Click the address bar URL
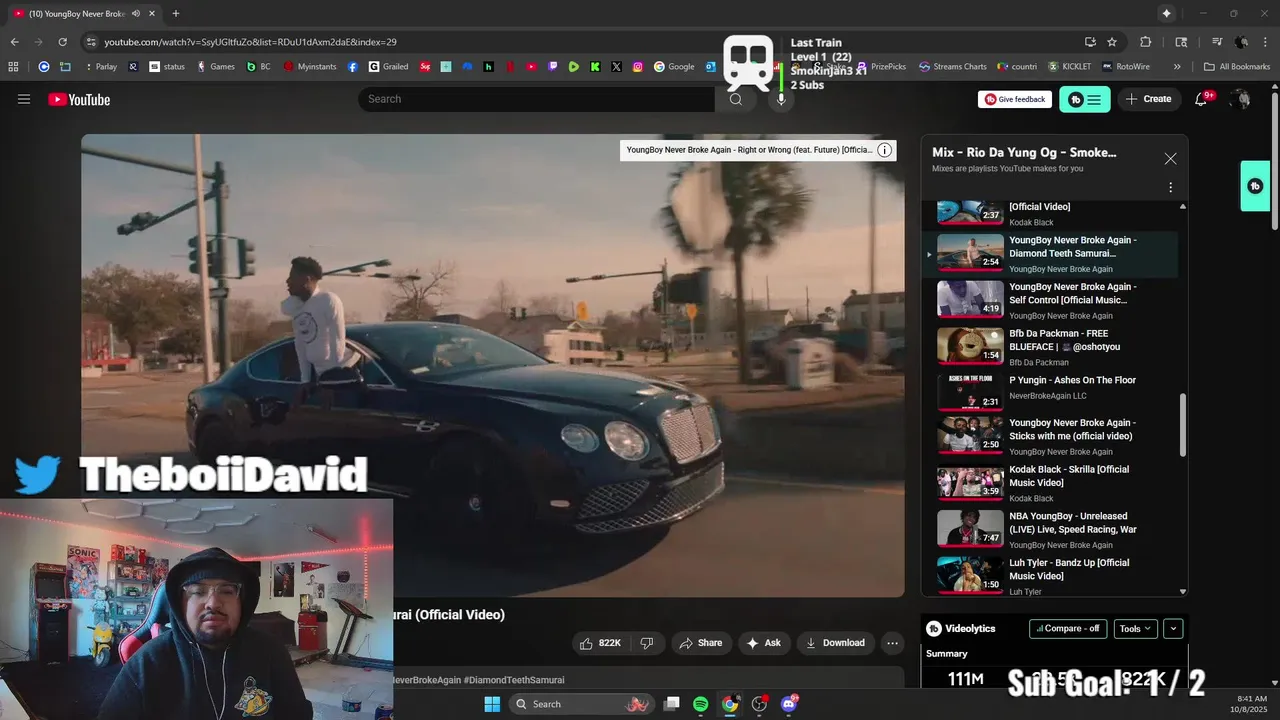 tap(250, 42)
